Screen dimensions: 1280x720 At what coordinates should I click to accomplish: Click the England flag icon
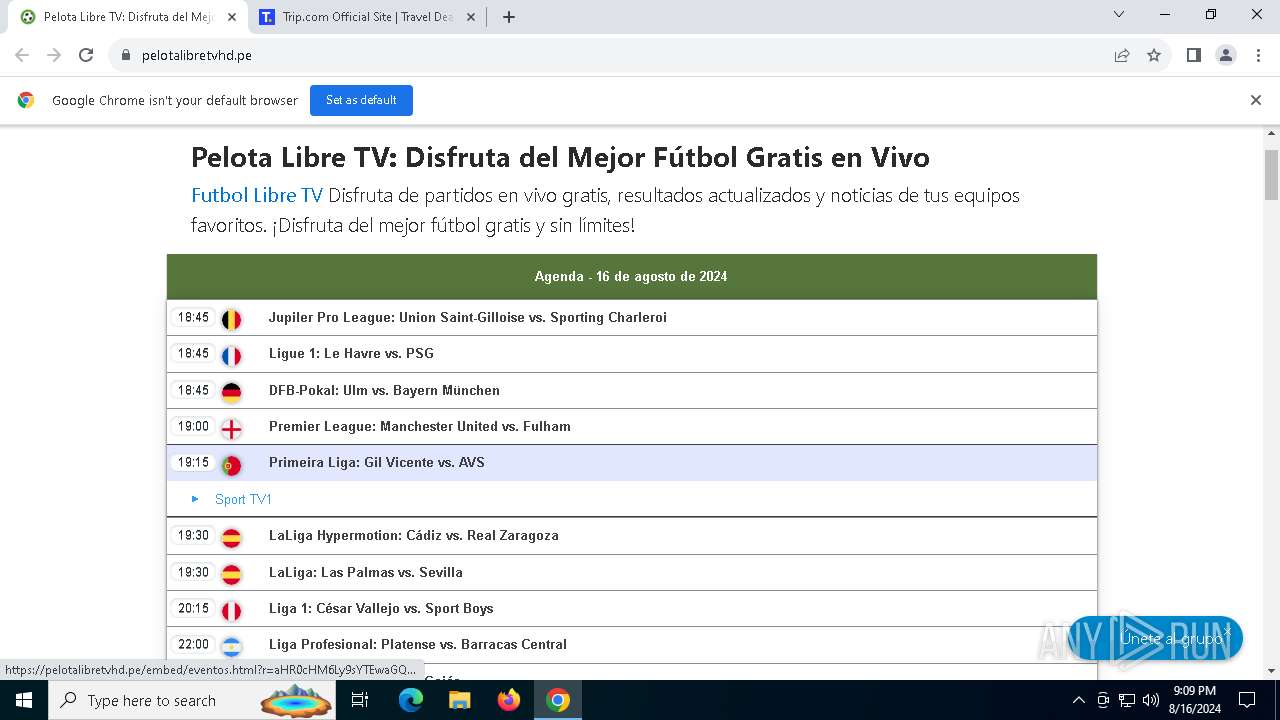231,428
